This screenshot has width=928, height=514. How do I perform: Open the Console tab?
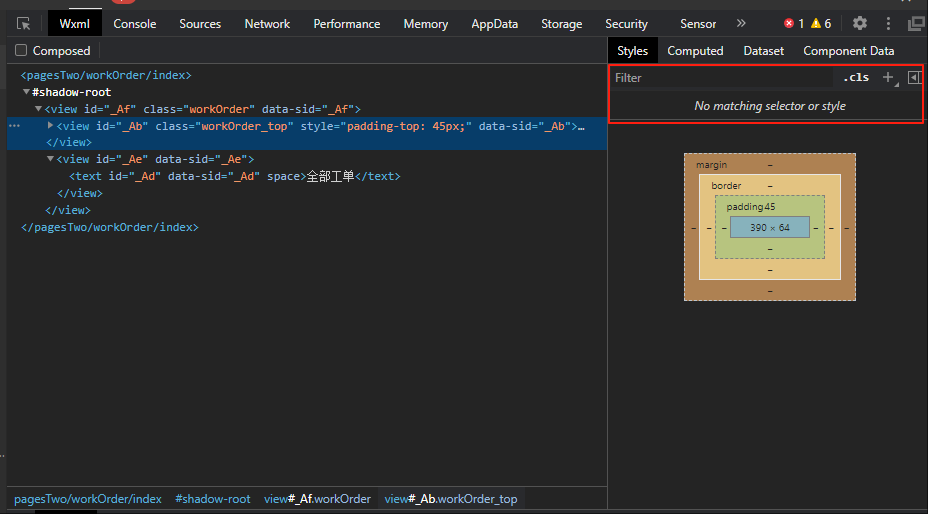(135, 24)
